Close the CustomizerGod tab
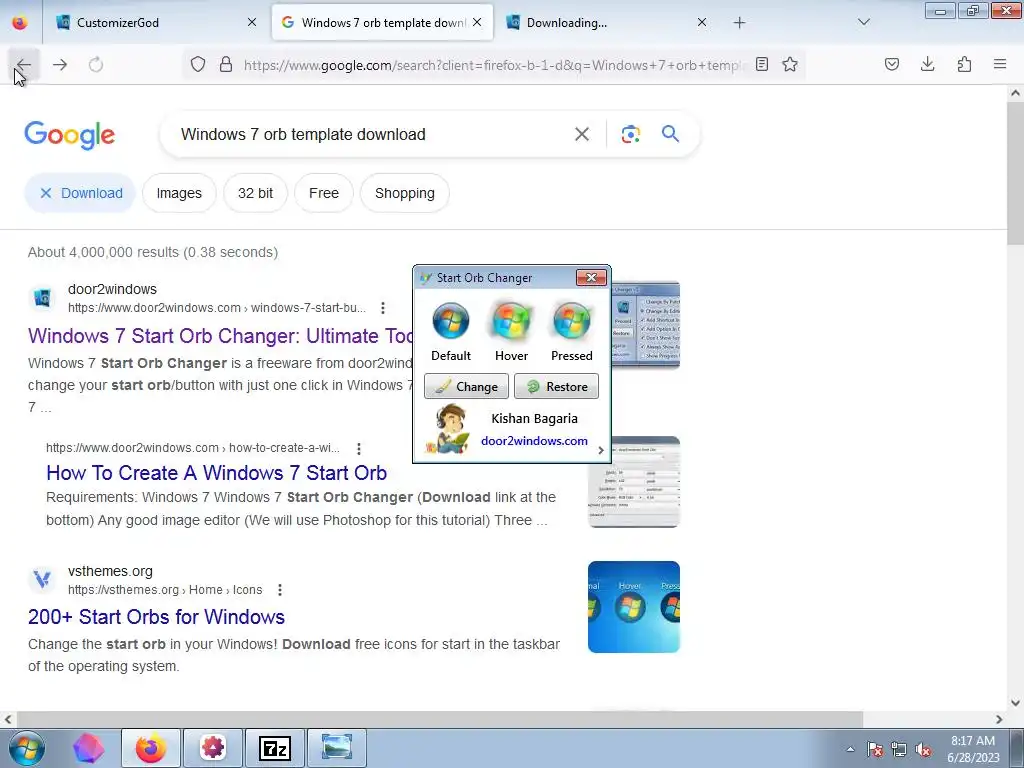The width and height of the screenshot is (1024, 768). [x=252, y=23]
